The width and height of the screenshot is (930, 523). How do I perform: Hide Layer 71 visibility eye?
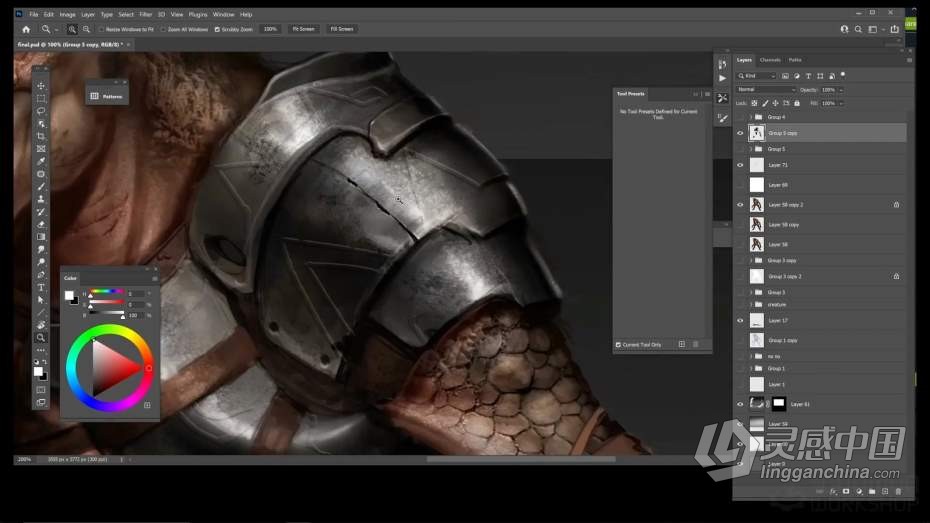coord(740,165)
